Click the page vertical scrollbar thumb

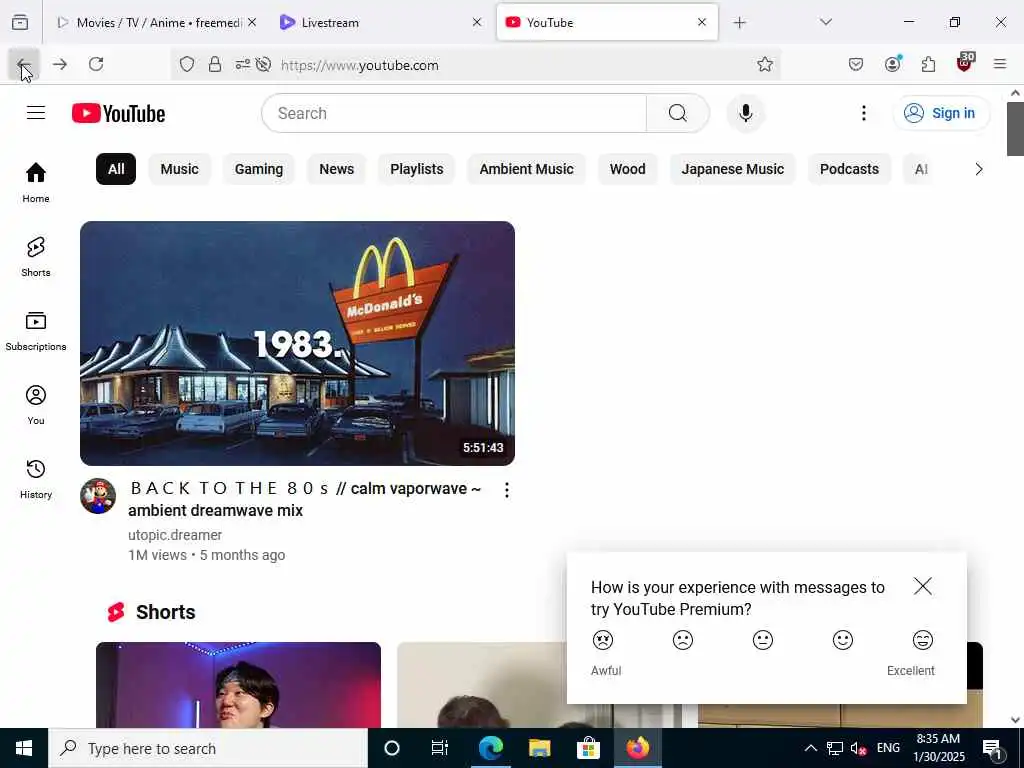[x=1015, y=129]
